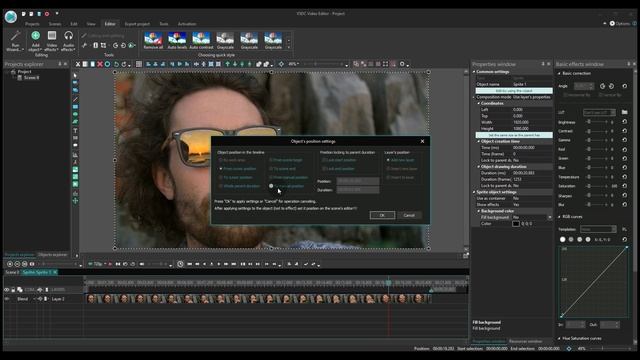This screenshot has height=360, width=640.
Task: Open the Scenes menu tab
Action: [55, 24]
